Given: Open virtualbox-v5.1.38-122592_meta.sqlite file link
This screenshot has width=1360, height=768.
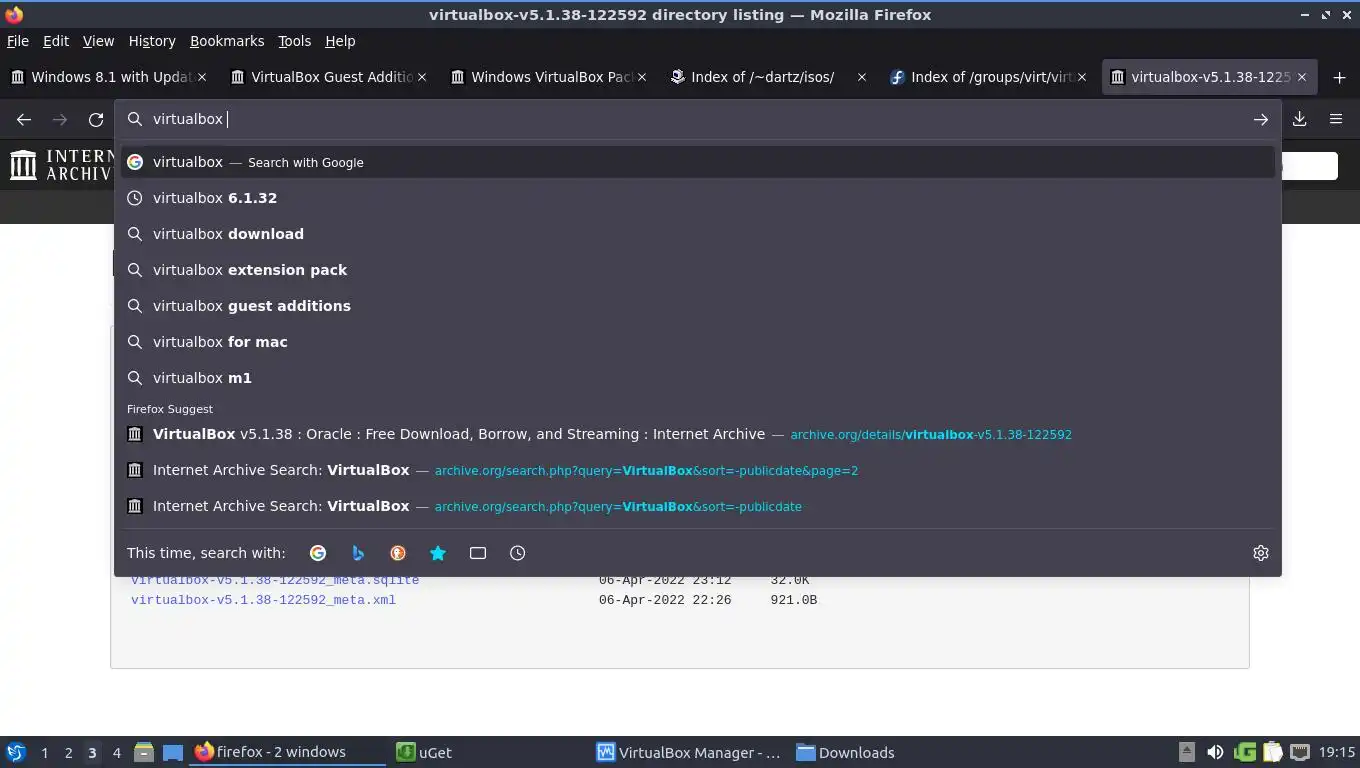Looking at the screenshot, I should [x=275, y=582].
